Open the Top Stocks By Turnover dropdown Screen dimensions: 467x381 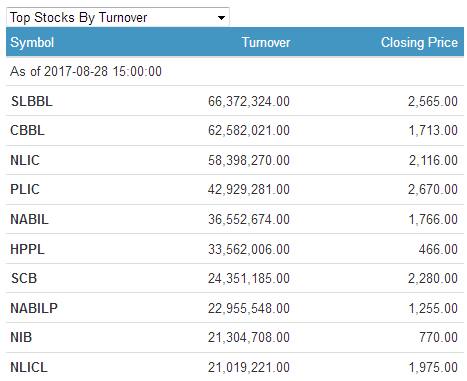click(118, 17)
